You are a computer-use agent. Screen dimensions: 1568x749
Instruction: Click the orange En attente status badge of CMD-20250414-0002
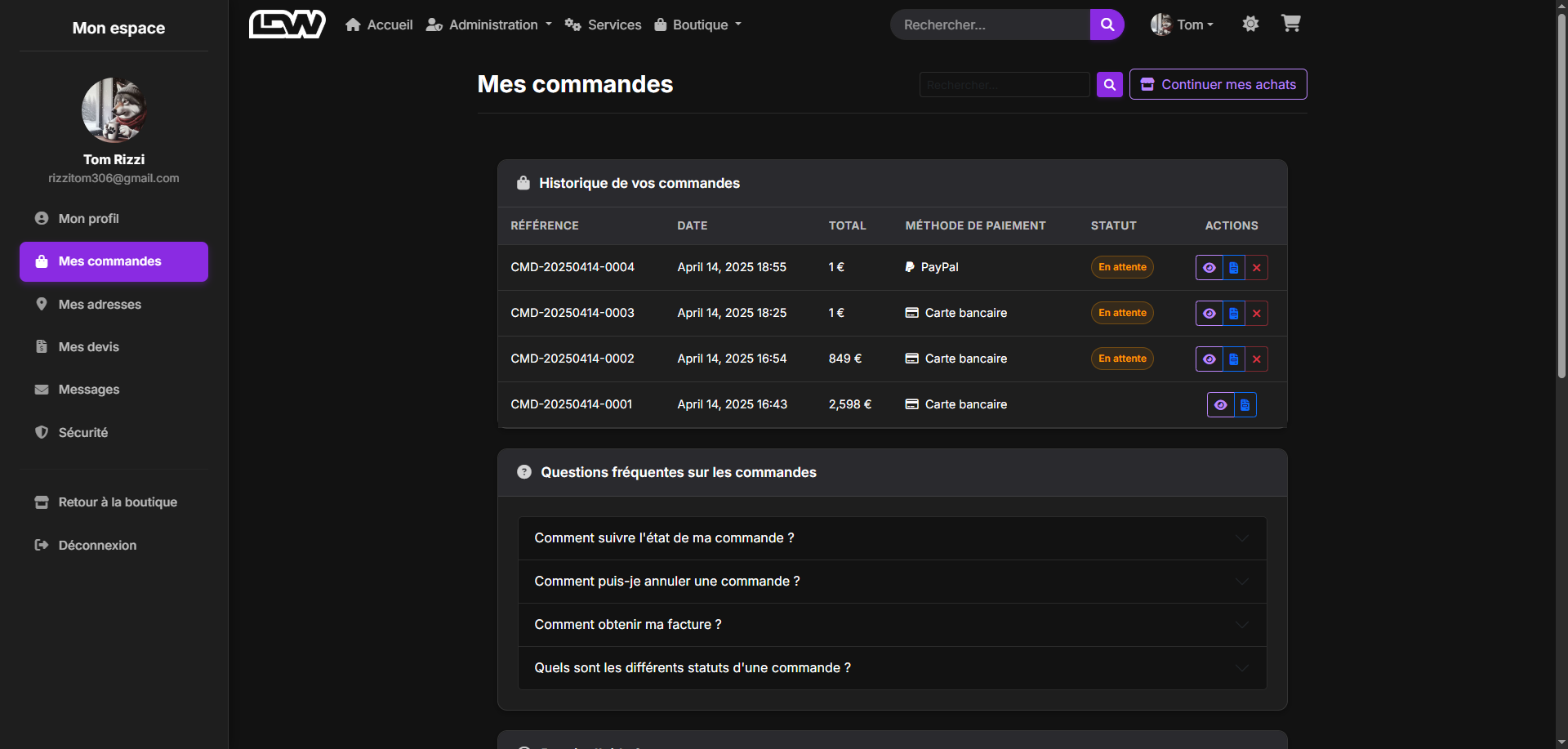[1121, 359]
